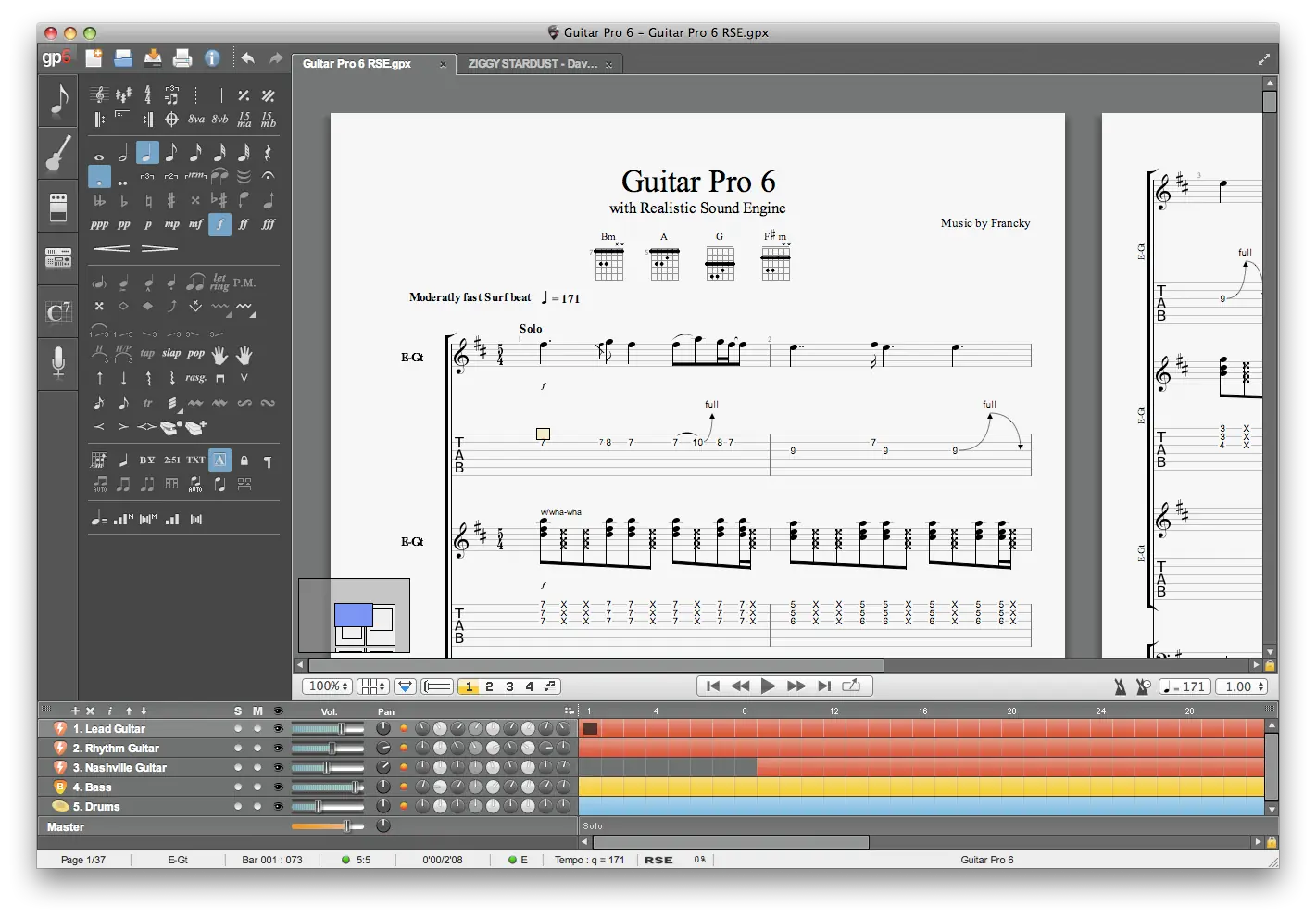The height and width of the screenshot is (919, 1316).
Task: Toggle visibility eye for Drums track
Action: point(278,807)
